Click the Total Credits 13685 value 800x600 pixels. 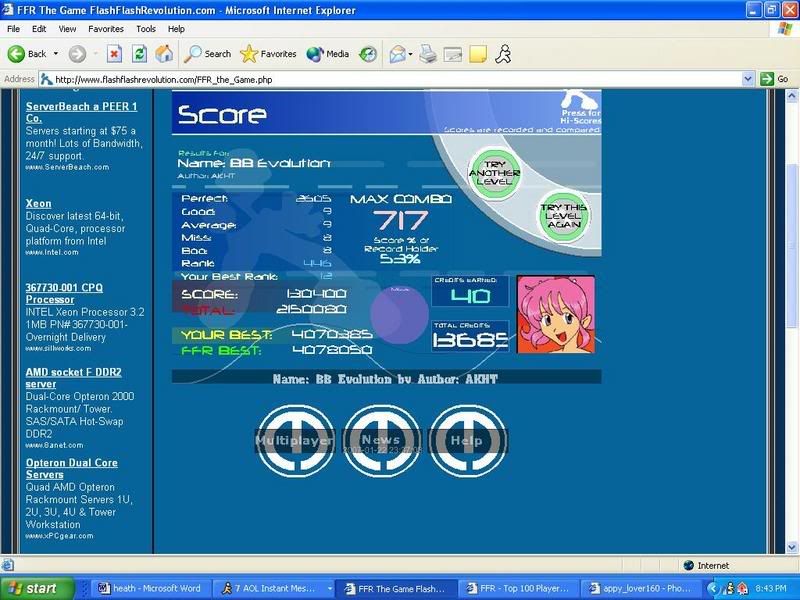point(470,339)
